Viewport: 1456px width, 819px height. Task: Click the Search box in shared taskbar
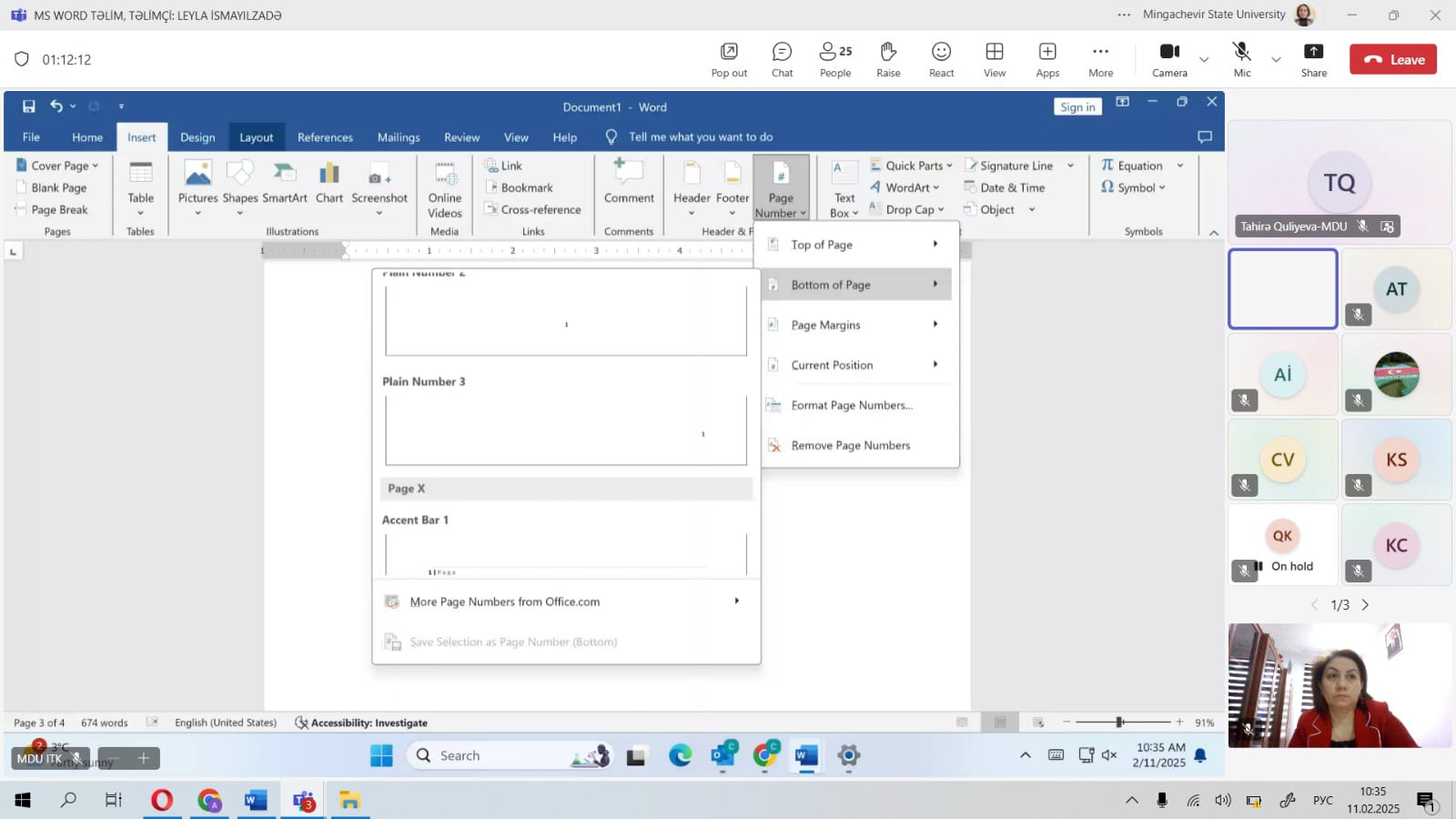pyautogui.click(x=510, y=755)
